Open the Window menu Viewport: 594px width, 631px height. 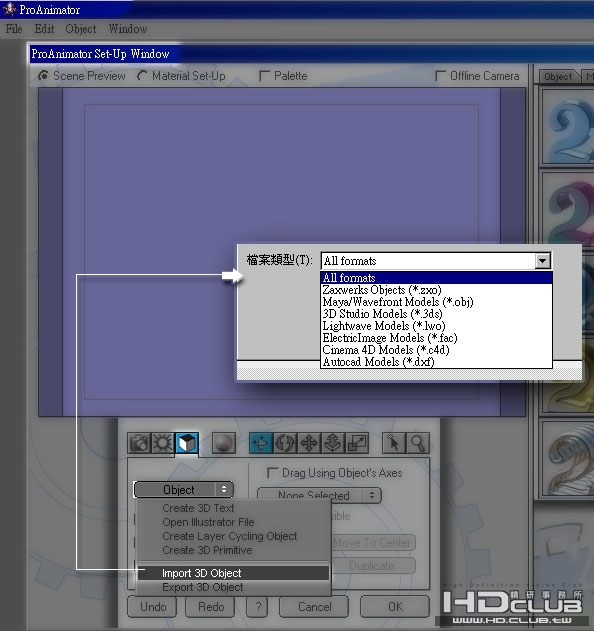tap(128, 29)
